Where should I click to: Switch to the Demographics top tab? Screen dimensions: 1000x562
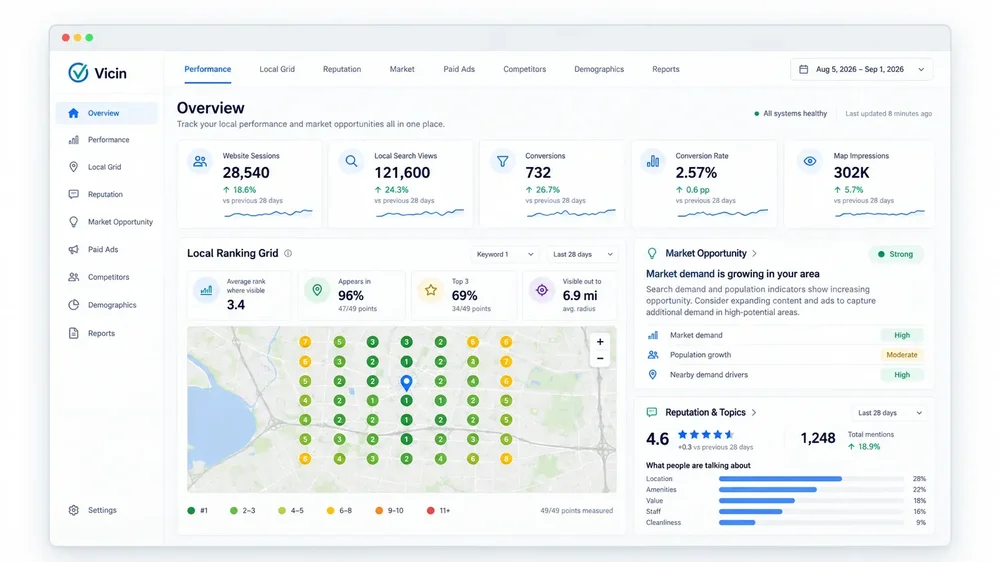(599, 69)
